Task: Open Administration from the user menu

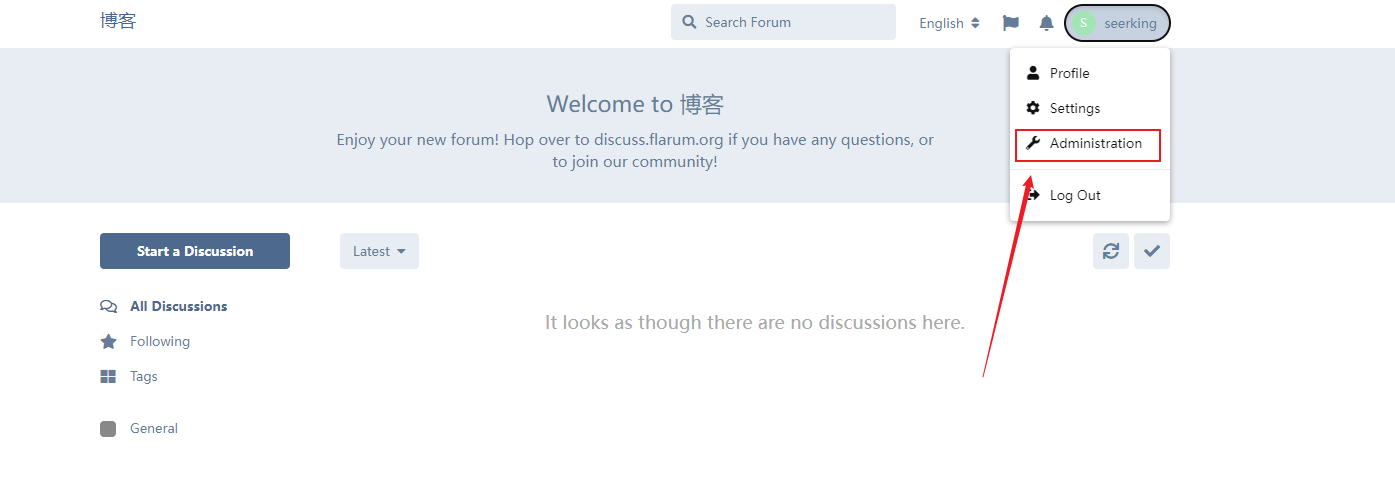Action: [x=1090, y=143]
